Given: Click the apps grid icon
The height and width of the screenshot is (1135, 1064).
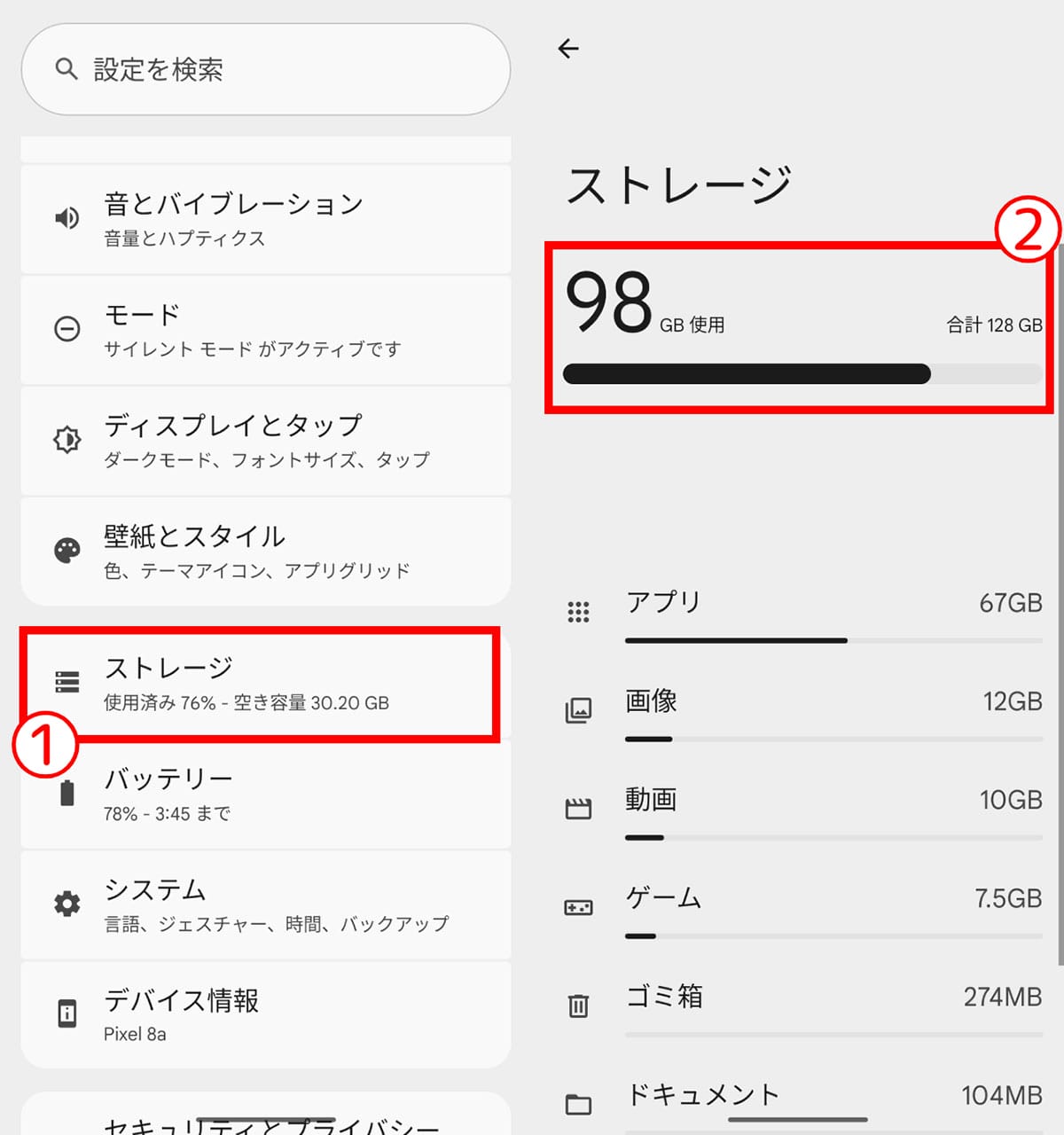Looking at the screenshot, I should pyautogui.click(x=578, y=612).
